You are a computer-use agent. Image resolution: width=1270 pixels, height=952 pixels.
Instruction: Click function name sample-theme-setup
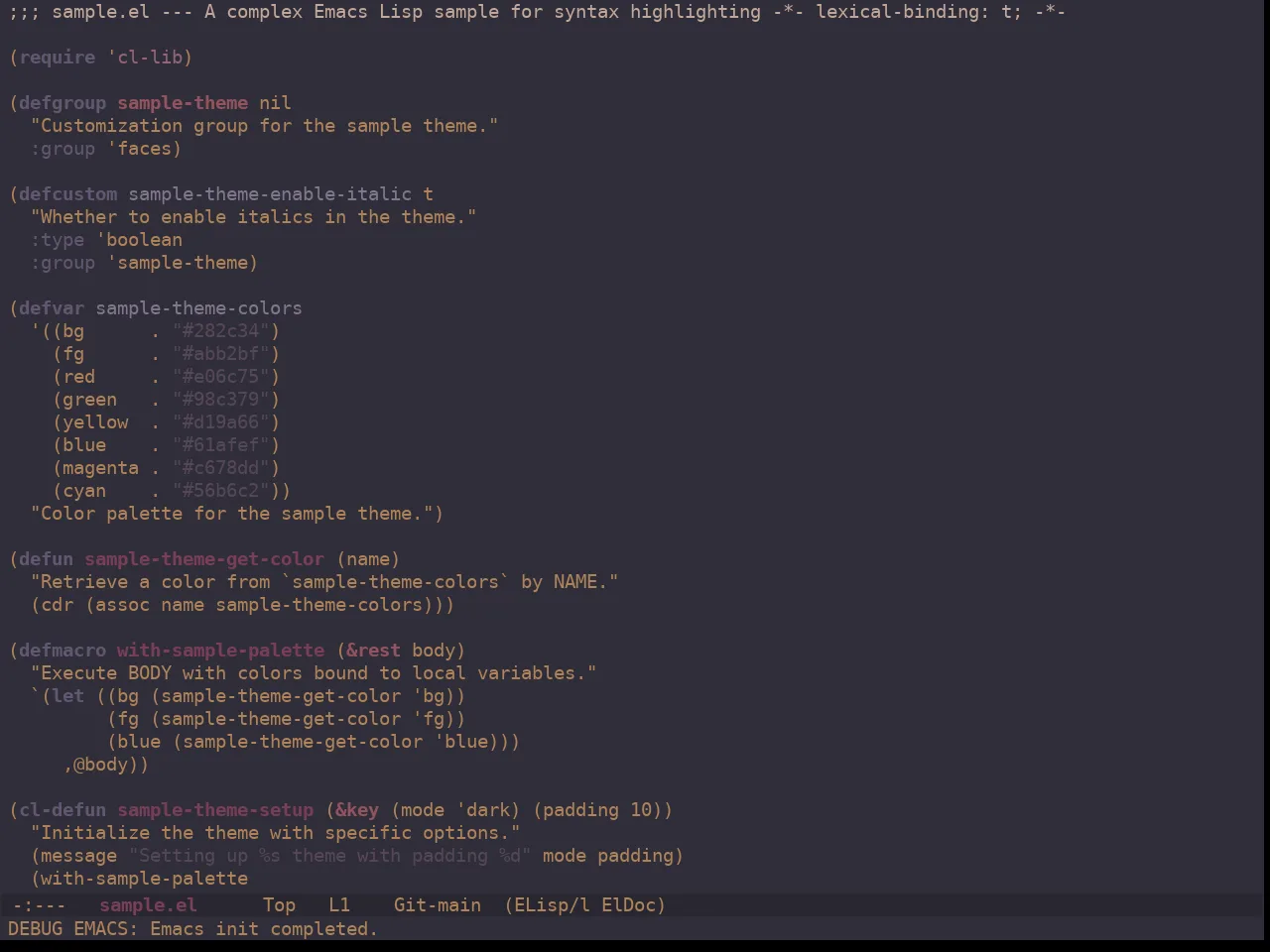coord(215,810)
